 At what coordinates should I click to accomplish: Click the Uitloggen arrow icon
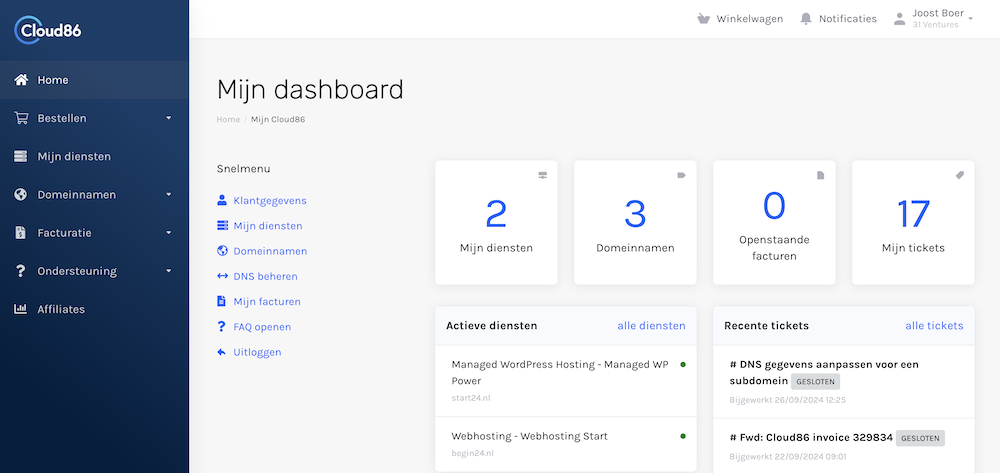(x=222, y=352)
